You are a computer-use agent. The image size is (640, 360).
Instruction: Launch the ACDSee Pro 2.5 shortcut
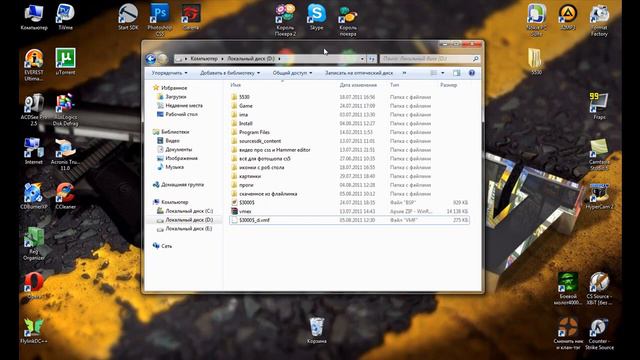pyautogui.click(x=33, y=109)
